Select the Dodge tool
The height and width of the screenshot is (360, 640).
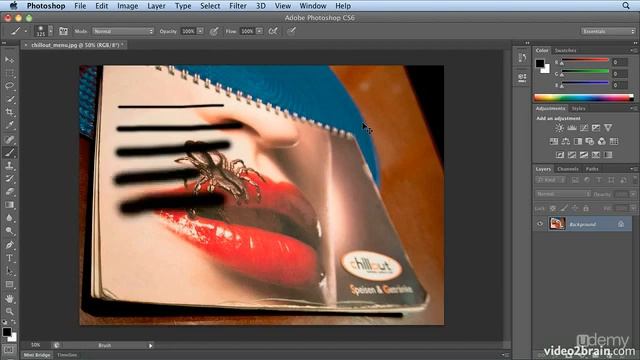9,231
